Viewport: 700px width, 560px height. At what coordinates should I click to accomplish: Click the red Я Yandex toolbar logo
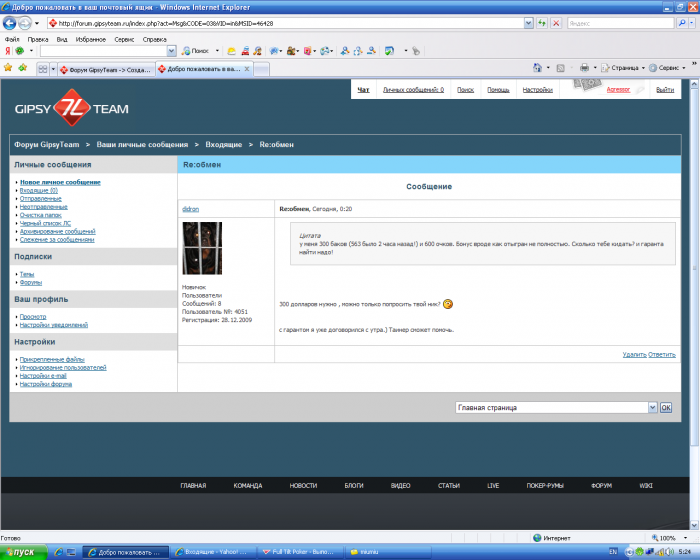[x=8, y=51]
